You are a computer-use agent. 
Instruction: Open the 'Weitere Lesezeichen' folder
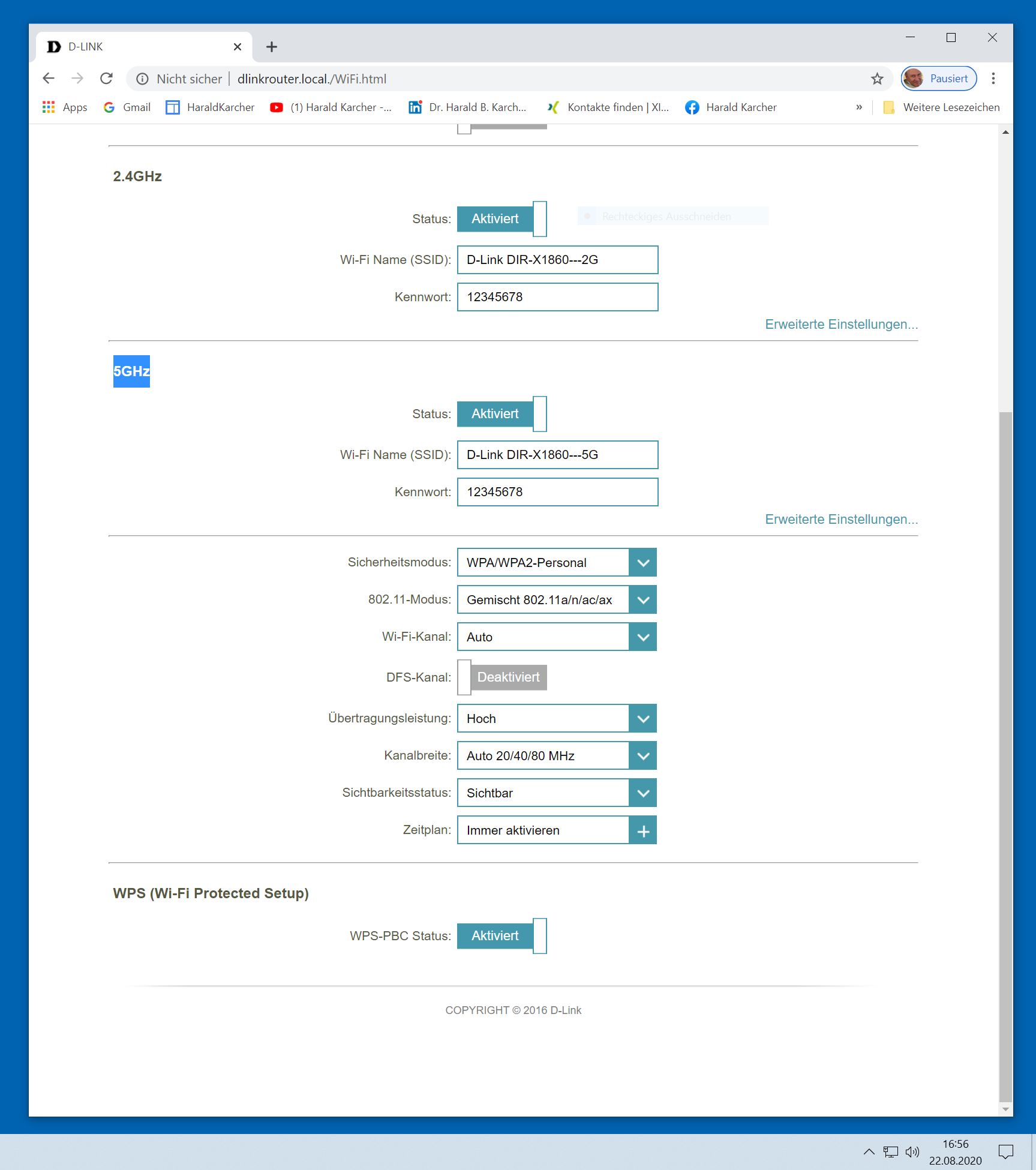tap(942, 107)
